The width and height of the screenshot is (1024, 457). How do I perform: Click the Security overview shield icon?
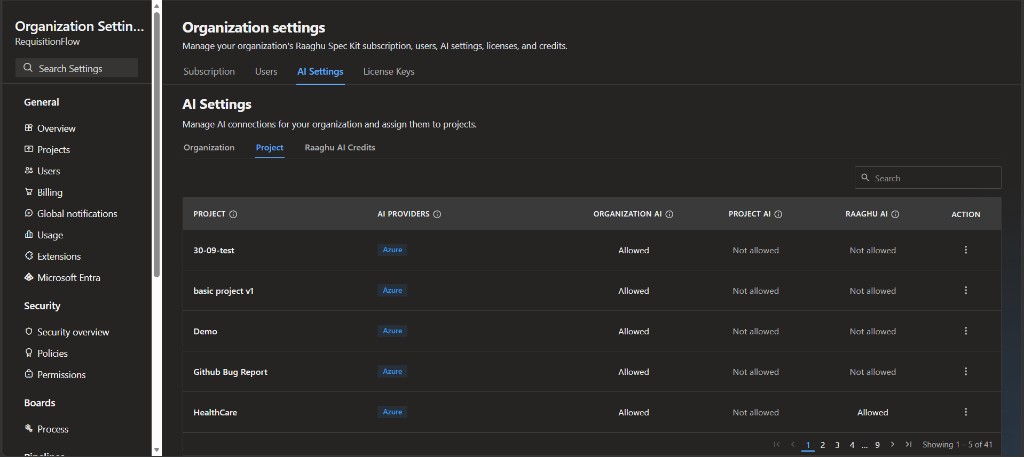[29, 332]
